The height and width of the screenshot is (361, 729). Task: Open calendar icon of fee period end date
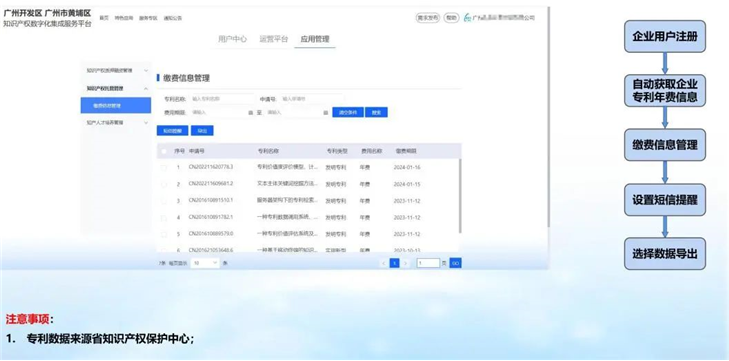pyautogui.click(x=325, y=113)
